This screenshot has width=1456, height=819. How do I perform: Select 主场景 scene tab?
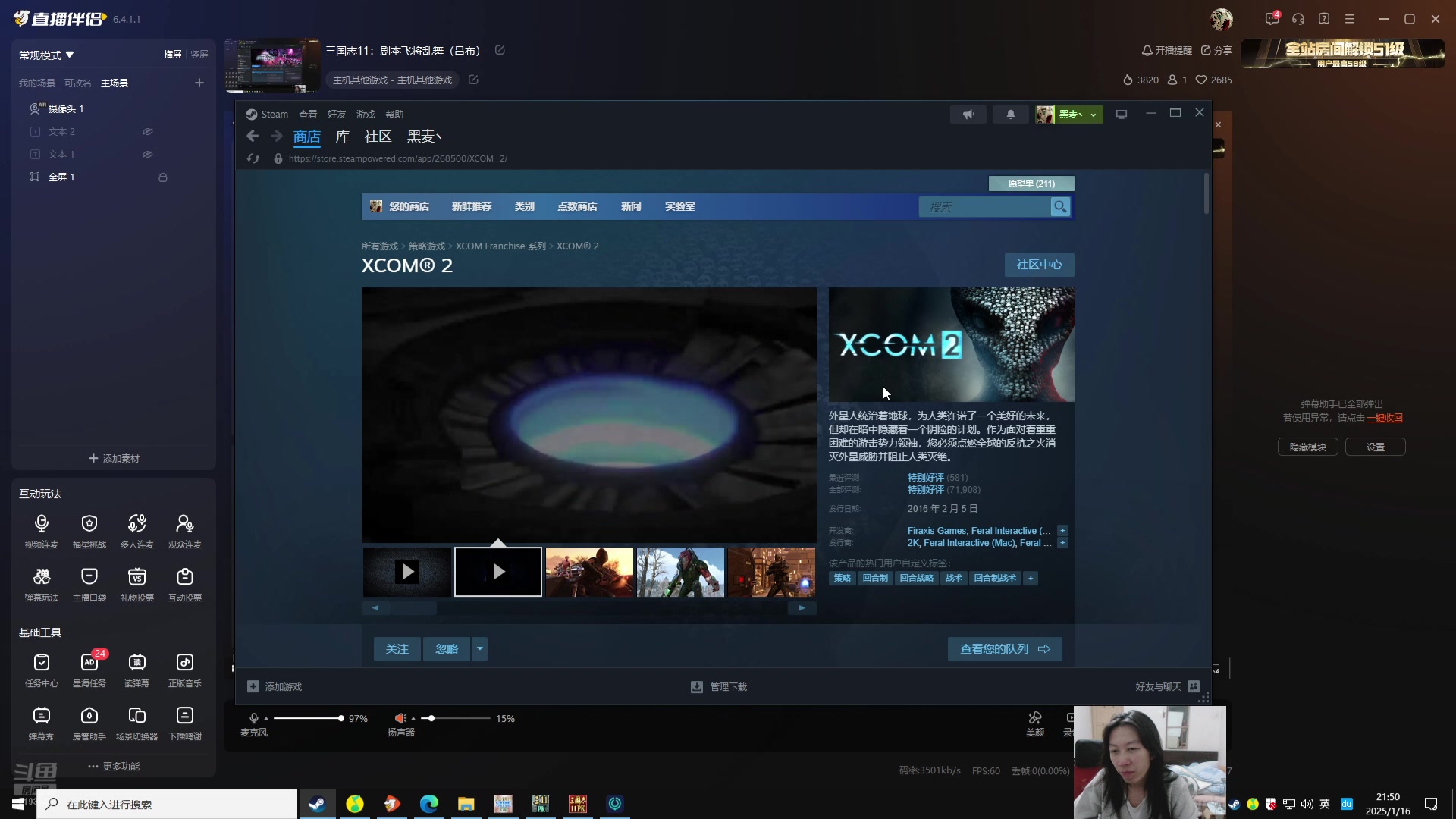pos(115,83)
